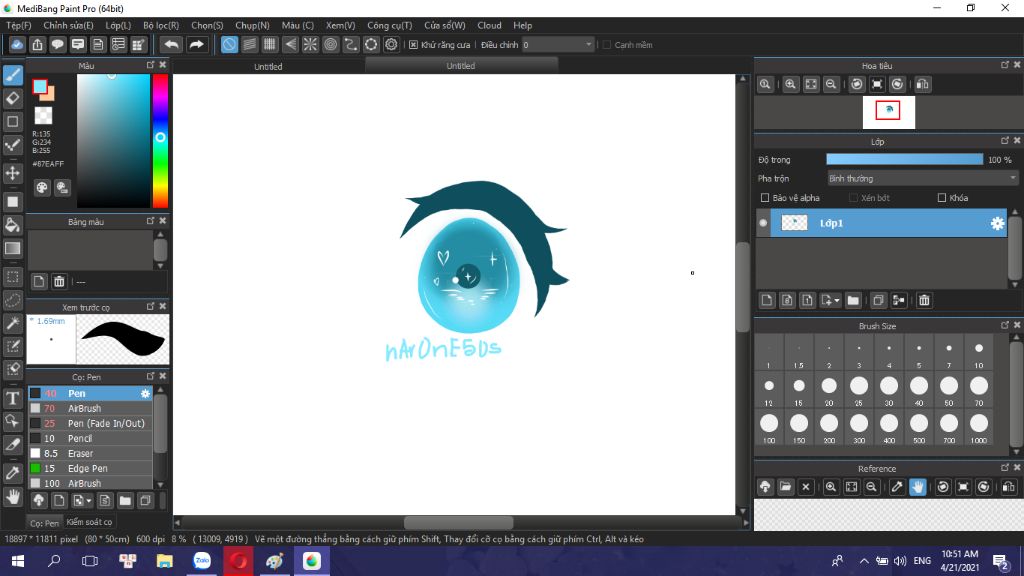Open Lớp1 layer settings gear

997,223
